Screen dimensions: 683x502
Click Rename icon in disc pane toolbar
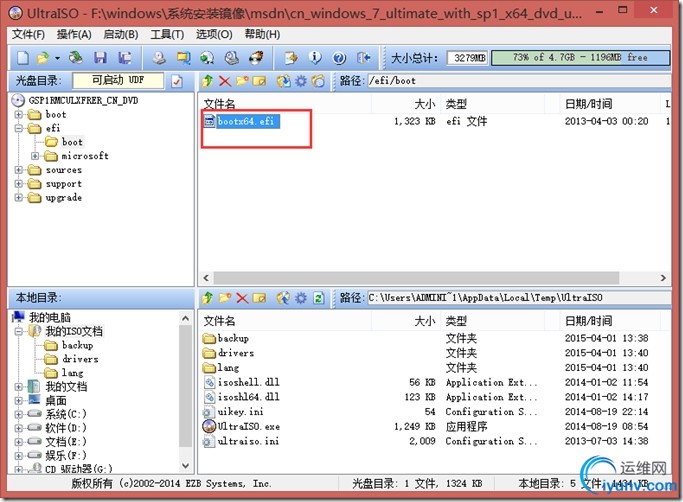point(259,81)
